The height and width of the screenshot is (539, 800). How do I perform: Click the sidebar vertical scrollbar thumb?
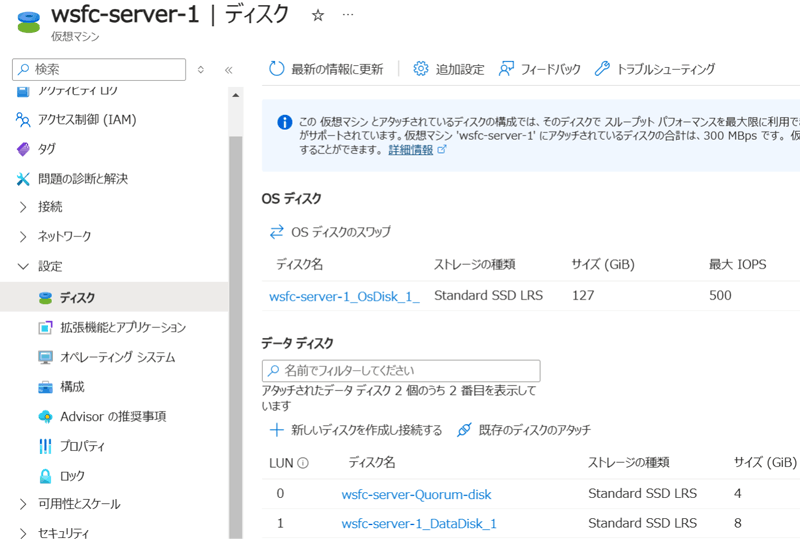pos(235,337)
